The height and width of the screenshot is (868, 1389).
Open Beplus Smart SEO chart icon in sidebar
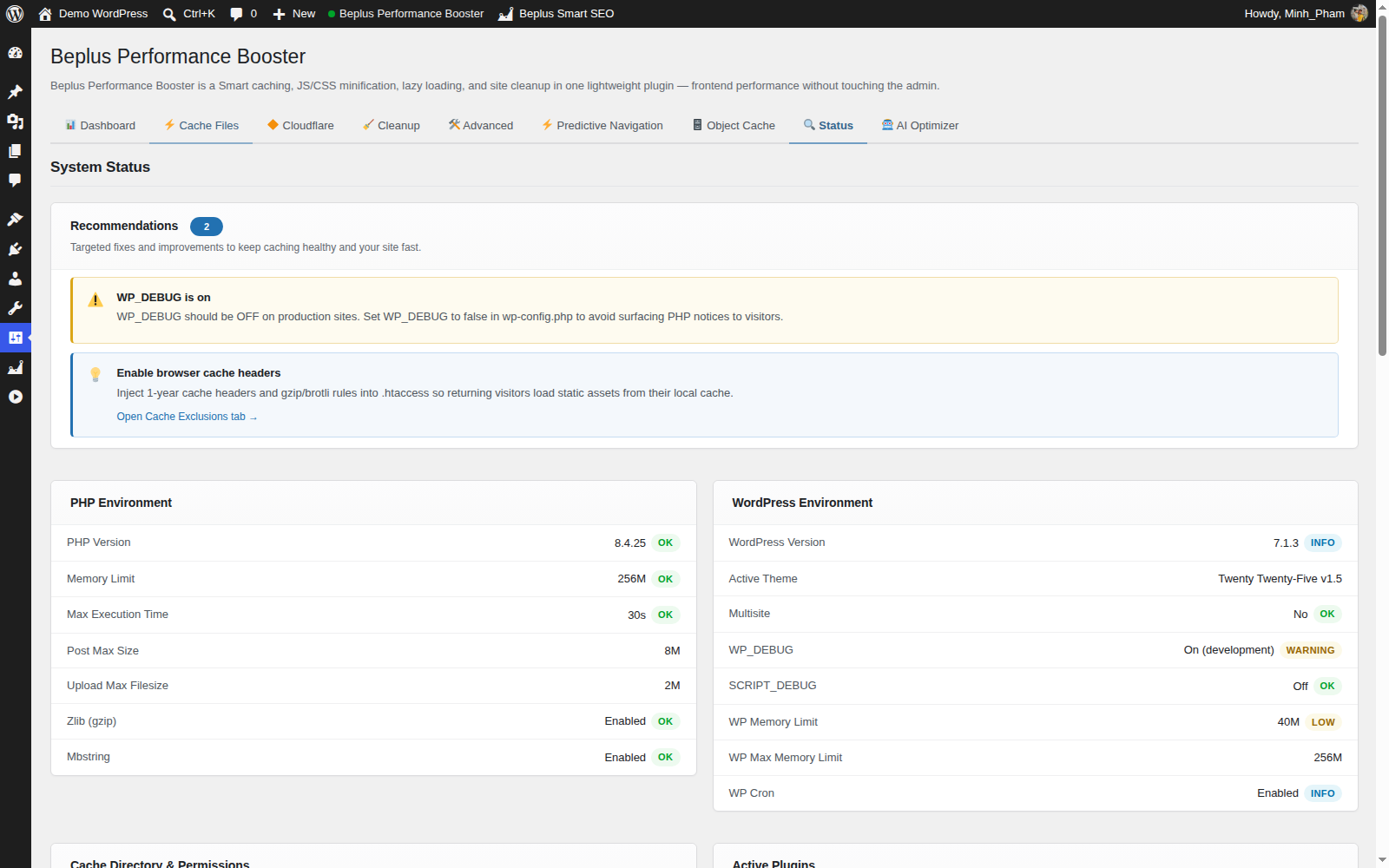pos(15,367)
